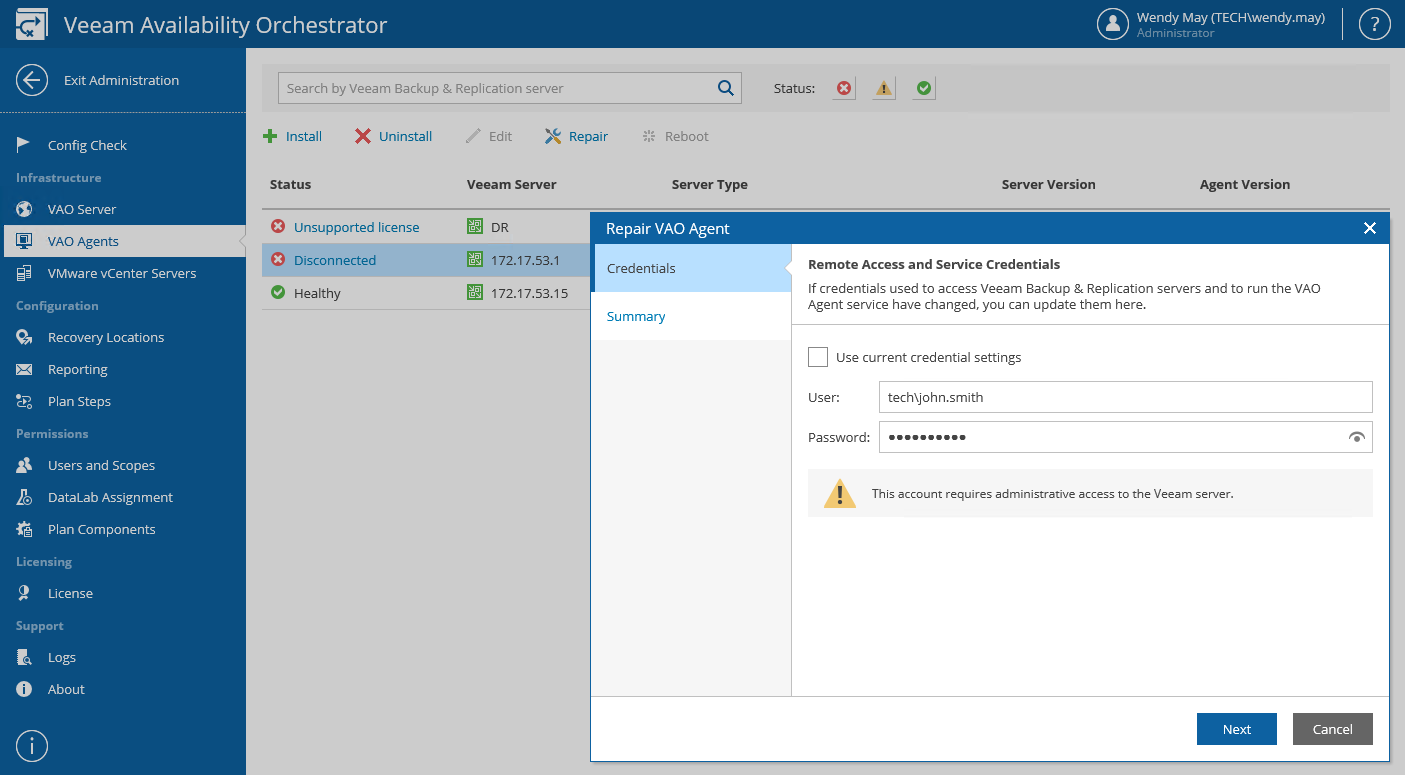Viewport: 1405px width, 775px height.
Task: Click Uninstall in the toolbar
Action: (394, 136)
